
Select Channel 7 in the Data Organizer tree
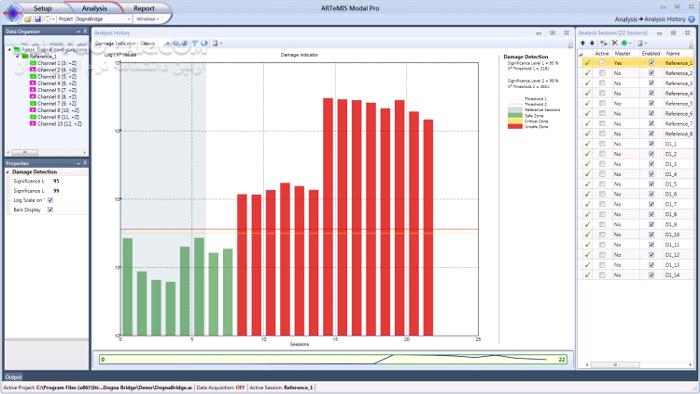(56, 104)
